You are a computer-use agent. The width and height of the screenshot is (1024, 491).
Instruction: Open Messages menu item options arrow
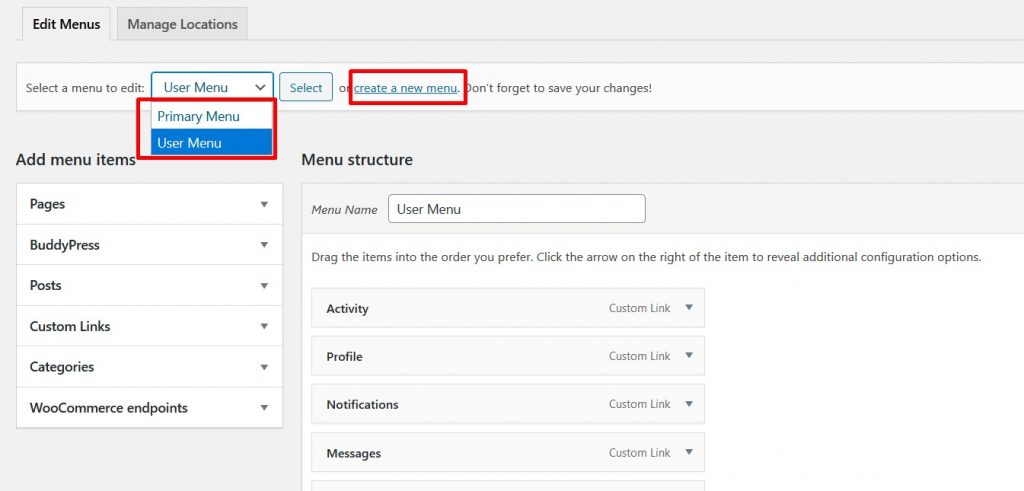click(x=688, y=452)
